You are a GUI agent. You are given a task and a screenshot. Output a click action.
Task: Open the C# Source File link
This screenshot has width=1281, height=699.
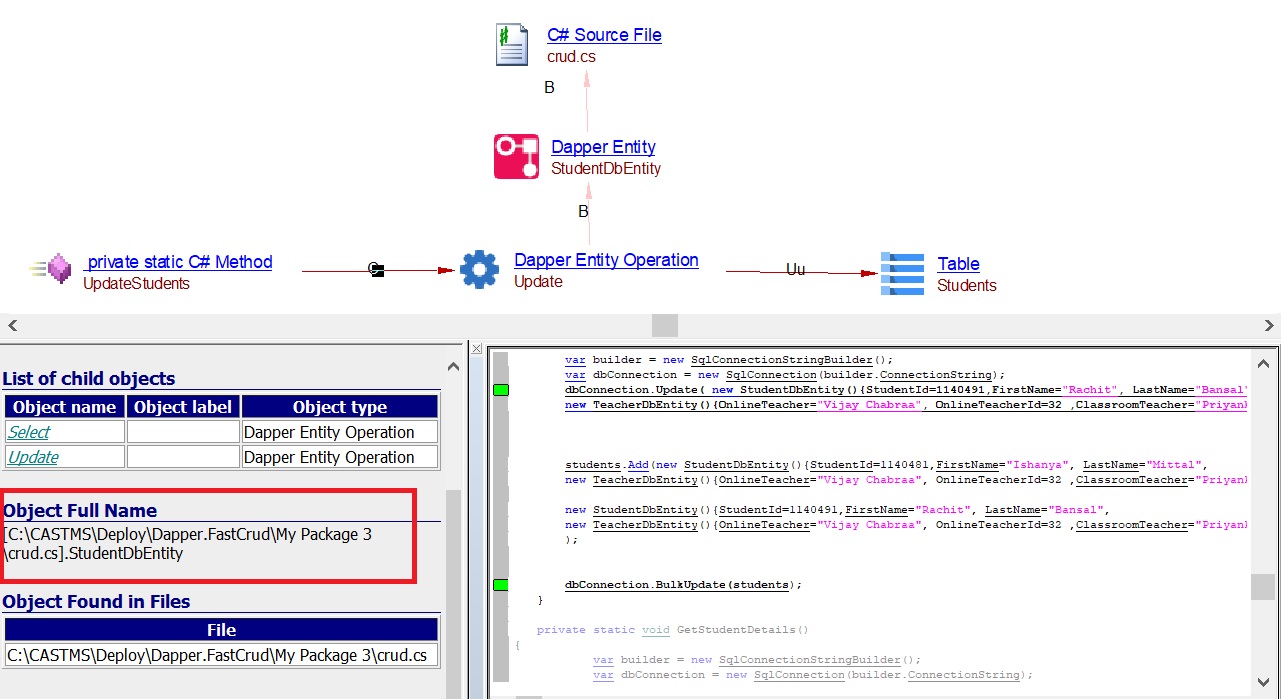coord(604,35)
